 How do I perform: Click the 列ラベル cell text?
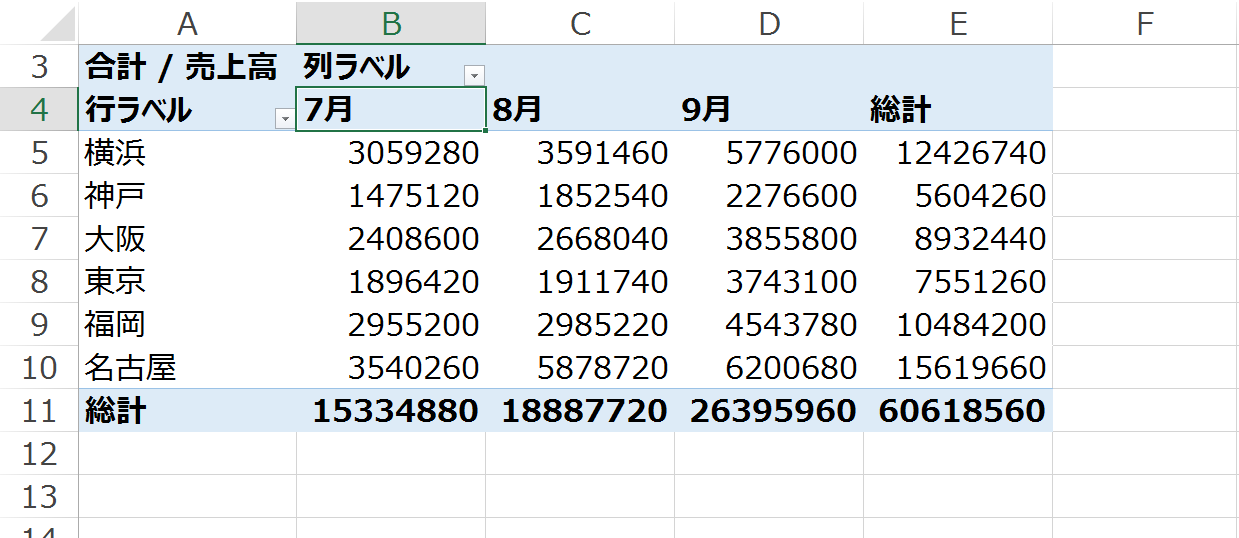click(x=356, y=67)
